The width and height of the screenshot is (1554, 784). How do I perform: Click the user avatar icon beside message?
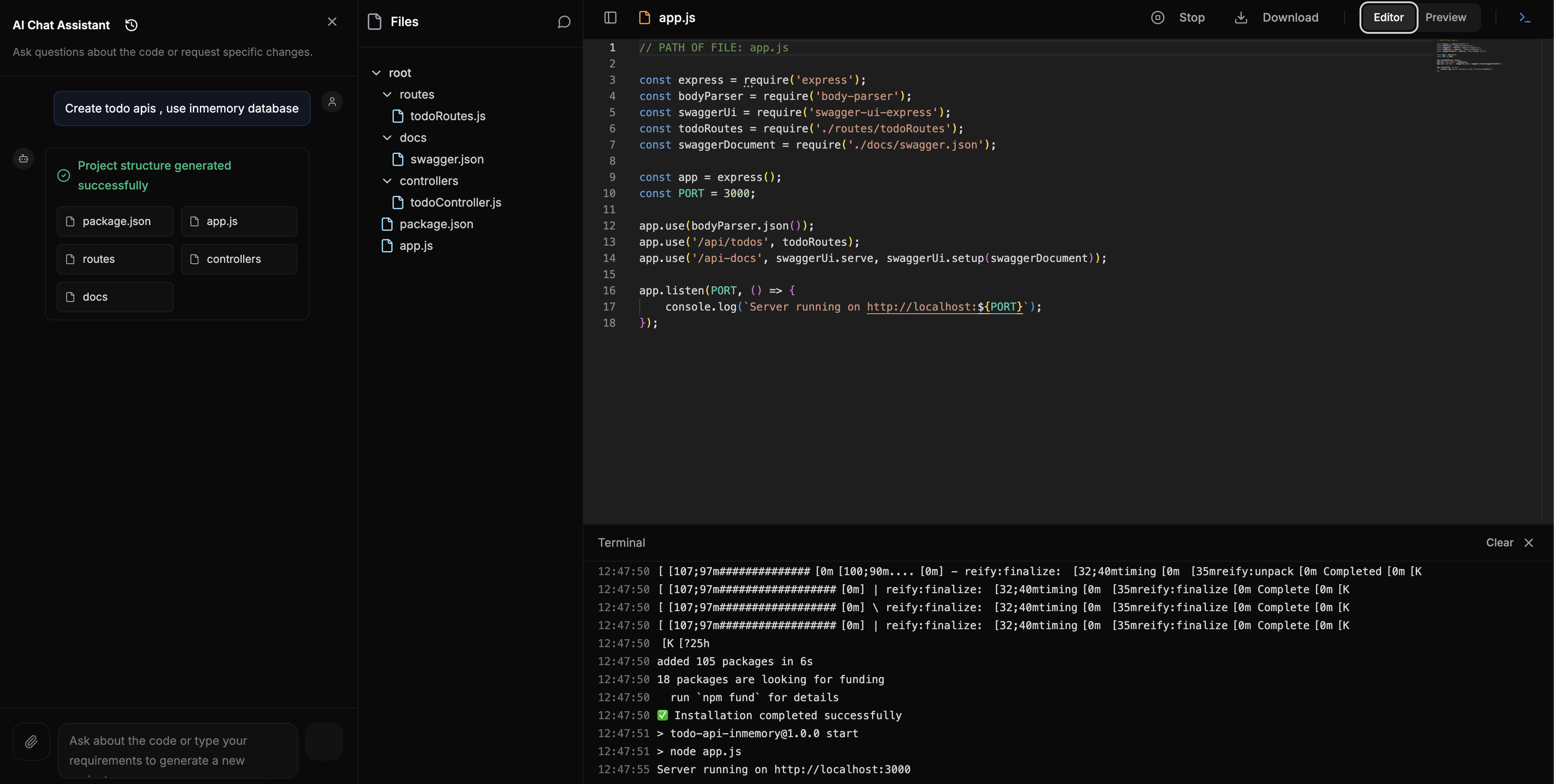click(x=332, y=102)
